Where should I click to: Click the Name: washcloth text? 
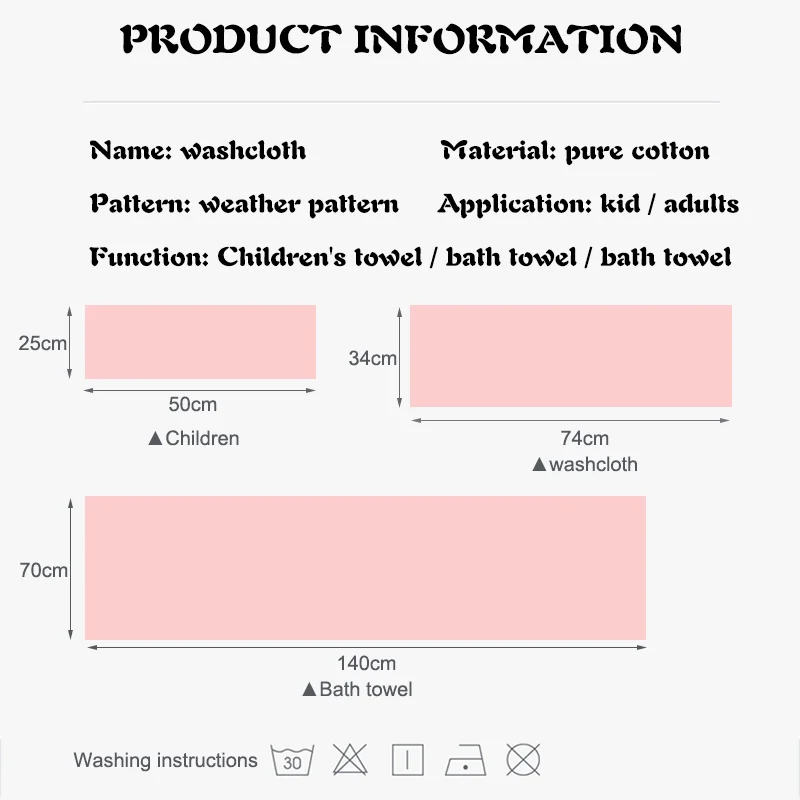point(198,151)
